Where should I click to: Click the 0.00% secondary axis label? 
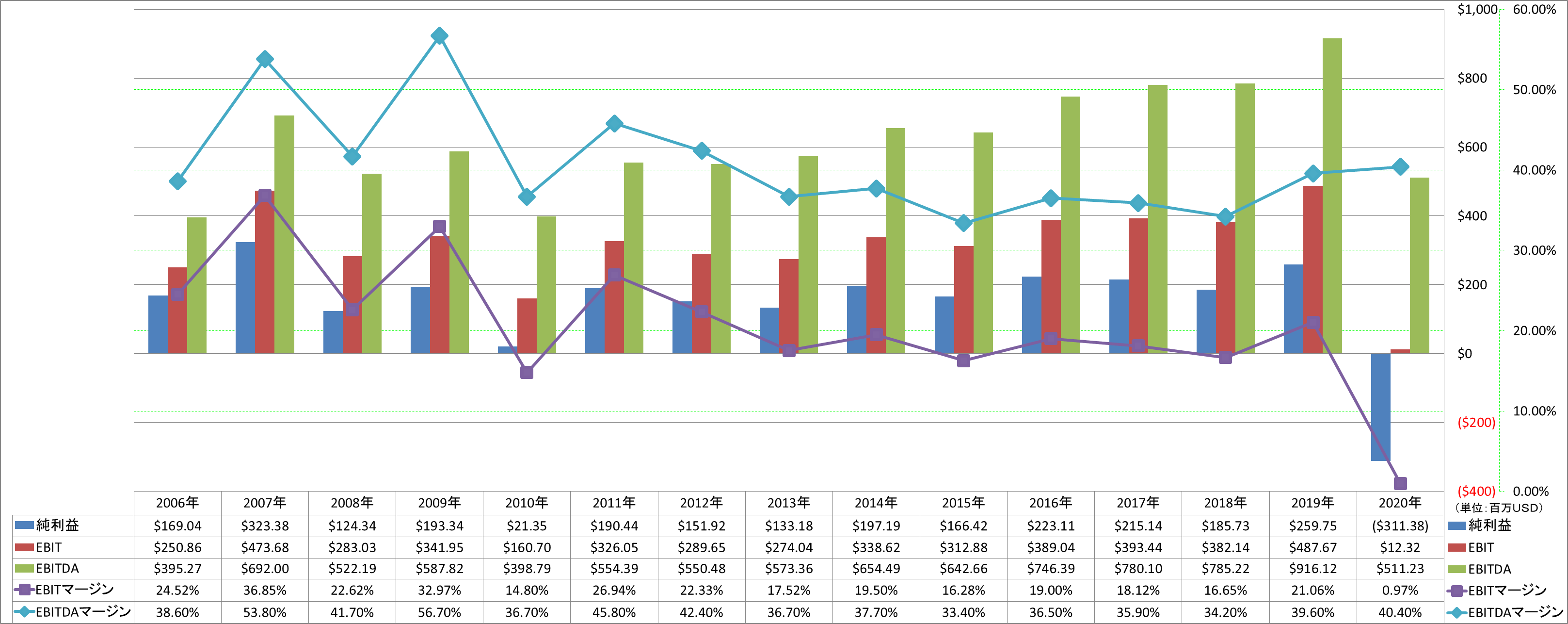click(1530, 491)
